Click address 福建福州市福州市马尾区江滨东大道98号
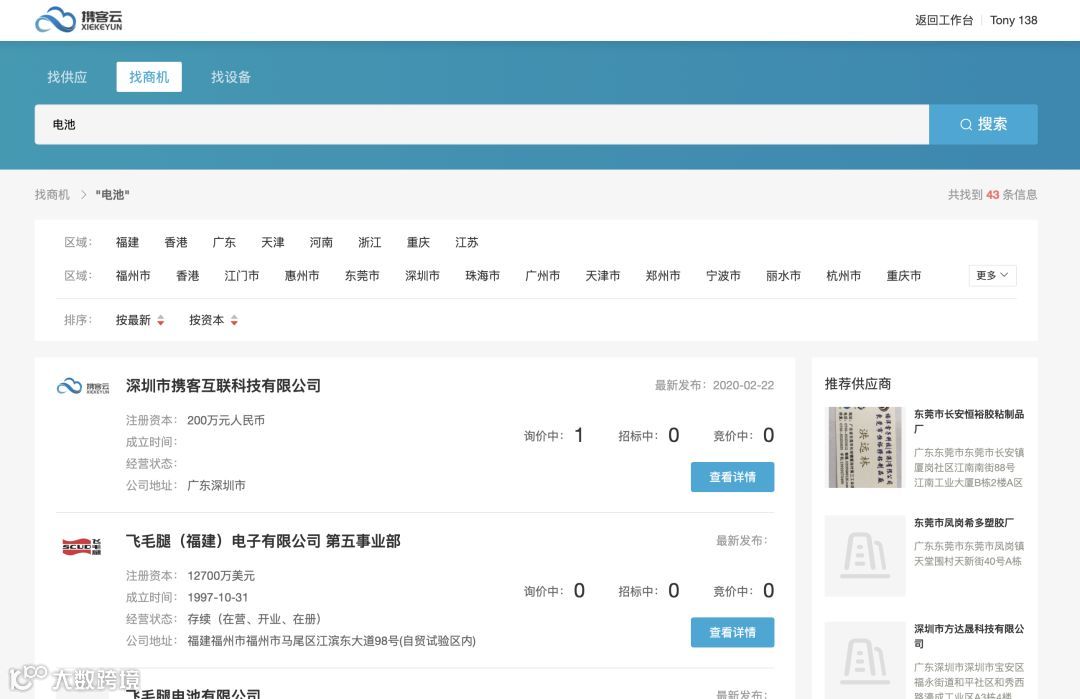 [x=331, y=640]
